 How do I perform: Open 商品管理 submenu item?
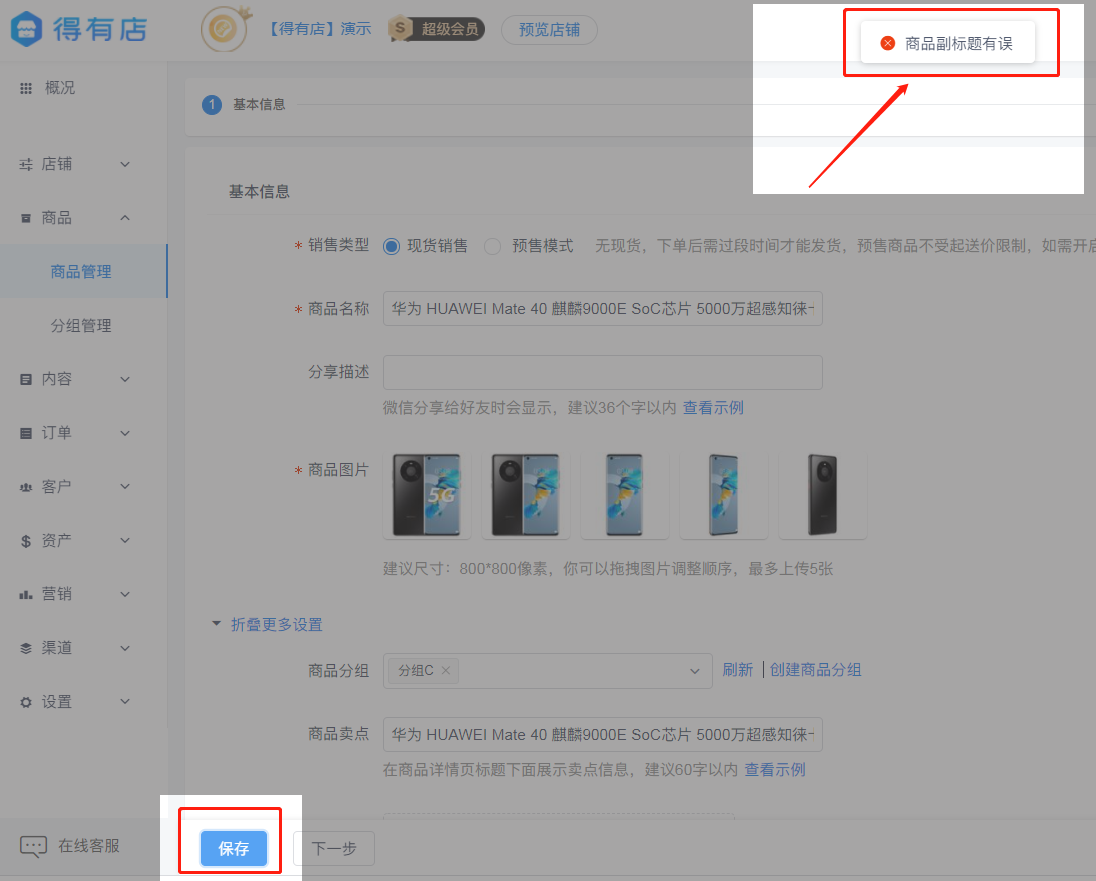81,271
